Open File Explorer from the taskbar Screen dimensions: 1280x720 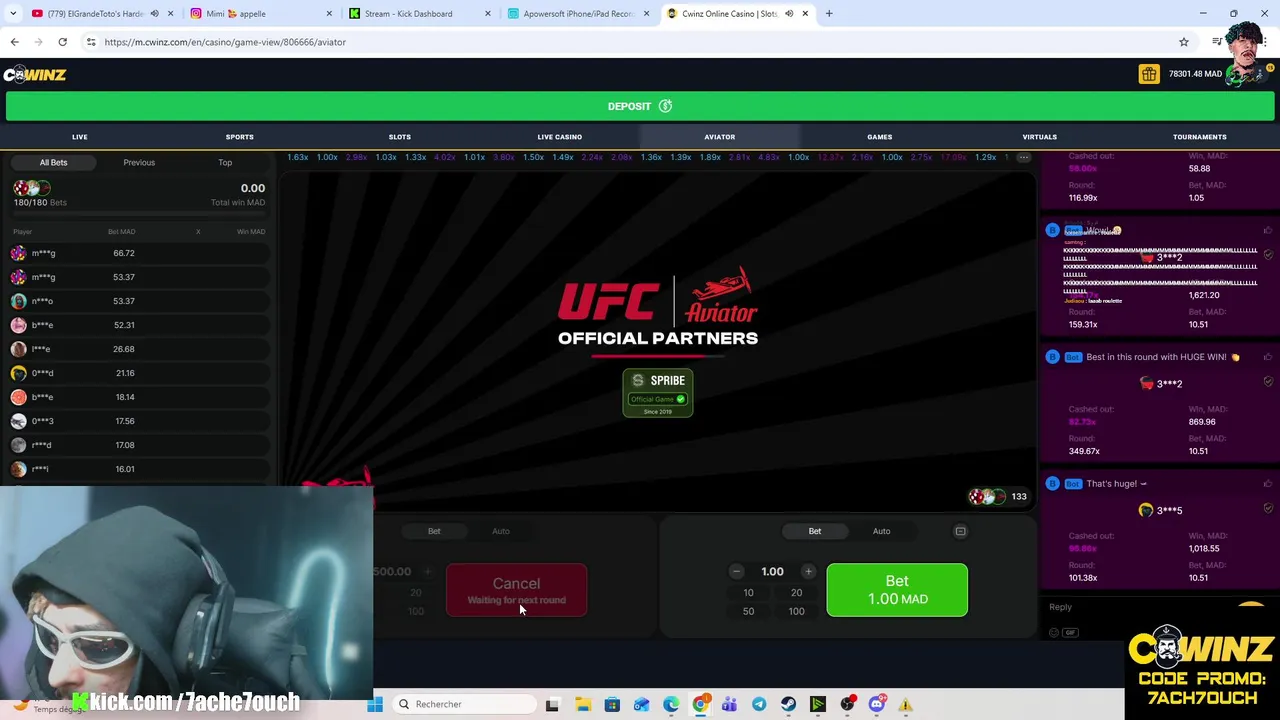click(583, 704)
